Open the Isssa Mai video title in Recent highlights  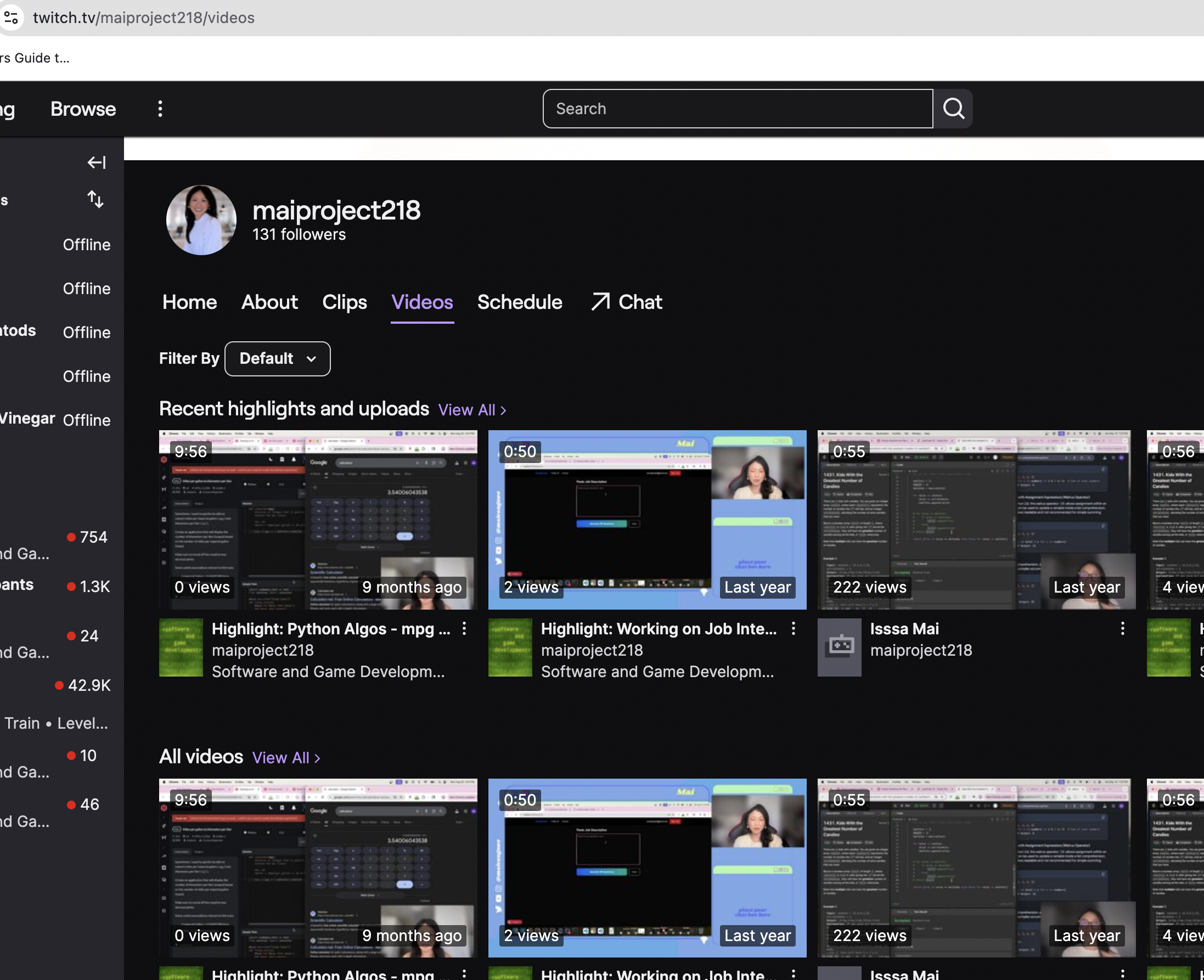pos(904,628)
